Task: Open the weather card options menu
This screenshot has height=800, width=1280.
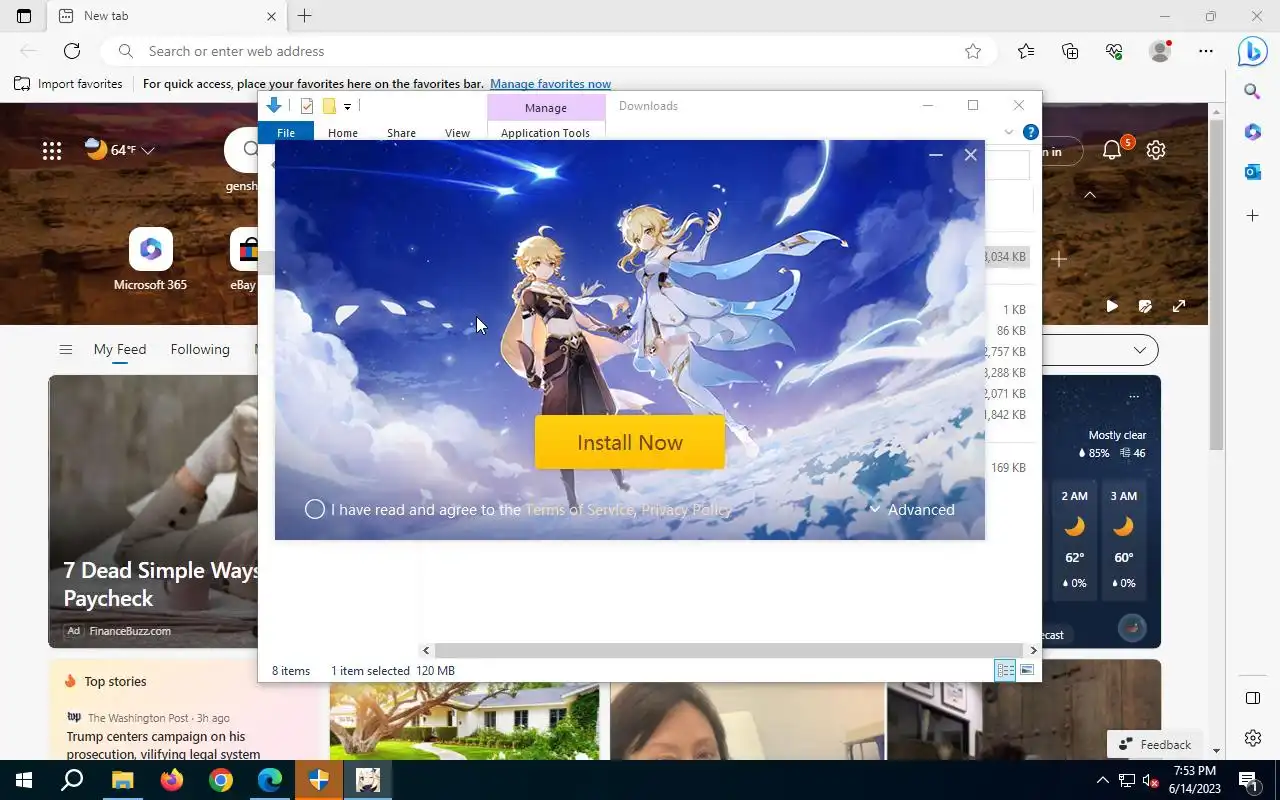Action: coord(1133,397)
